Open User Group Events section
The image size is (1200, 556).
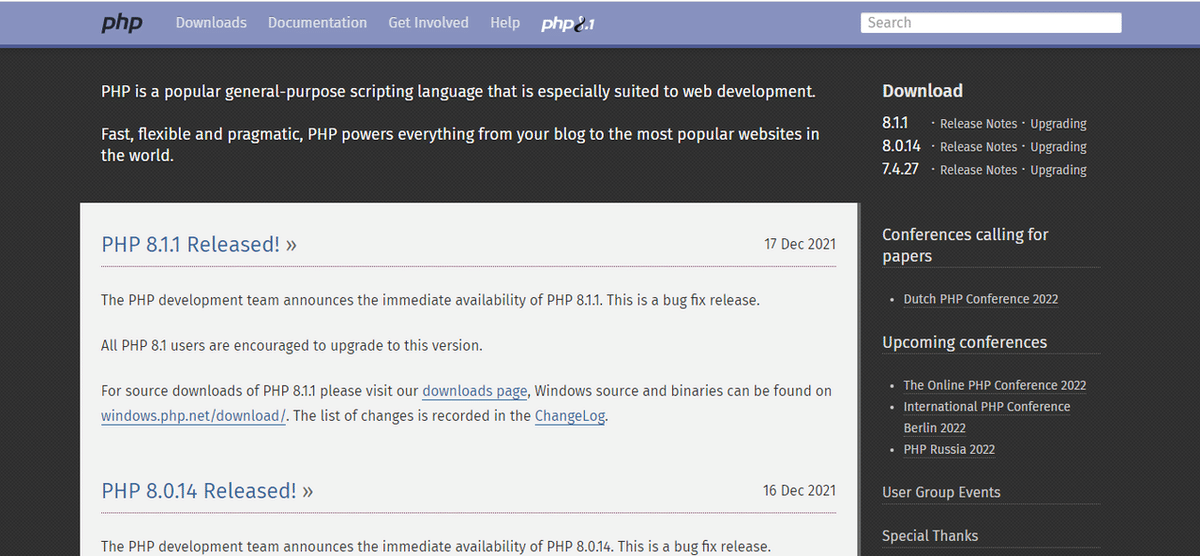pyautogui.click(x=941, y=492)
